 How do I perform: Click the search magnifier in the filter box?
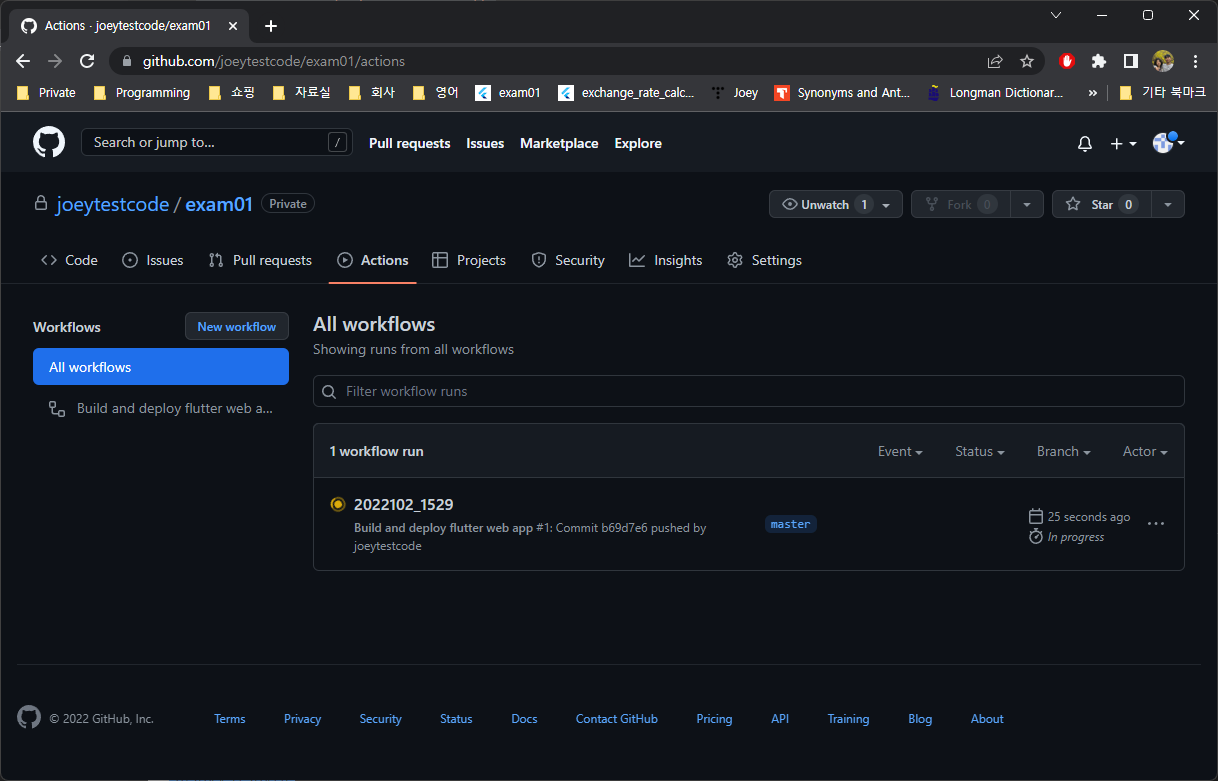330,391
